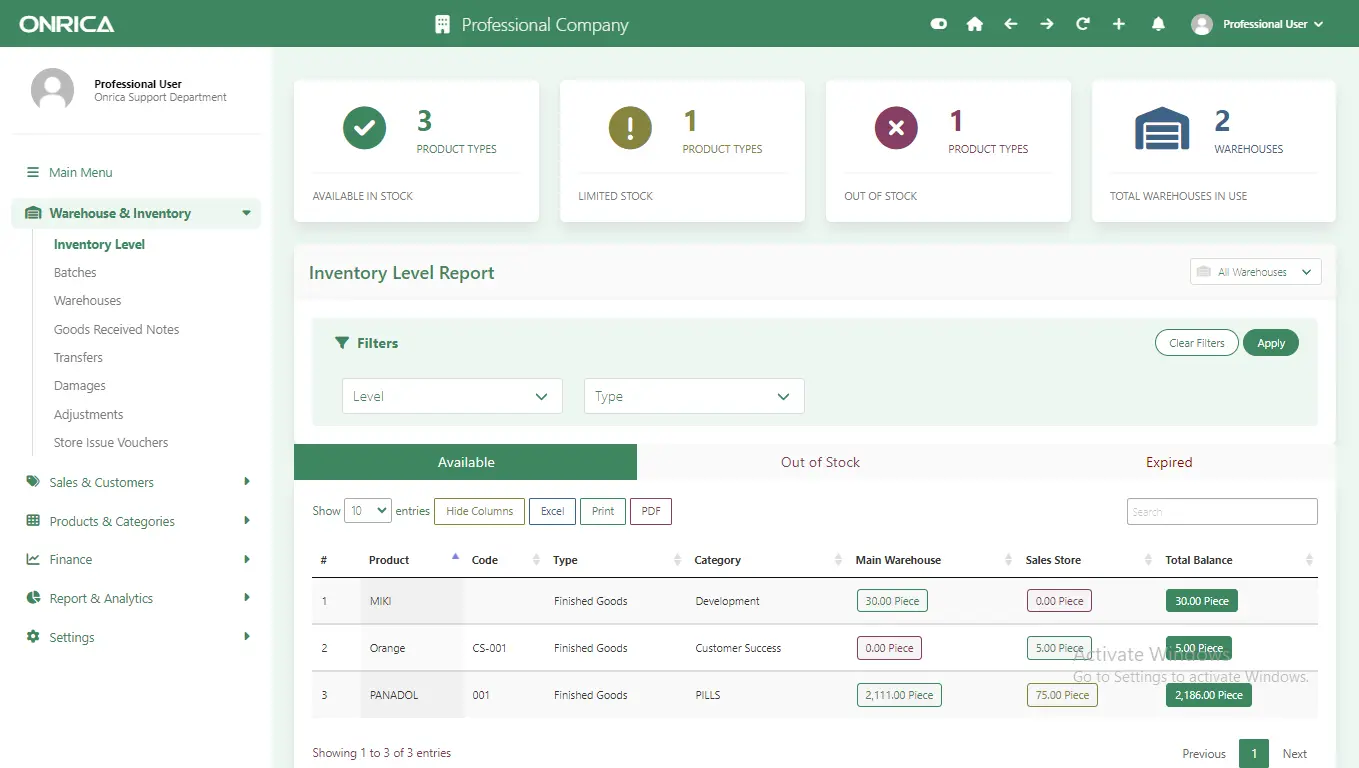Click the Filters funnel icon
The height and width of the screenshot is (768, 1359).
point(341,343)
